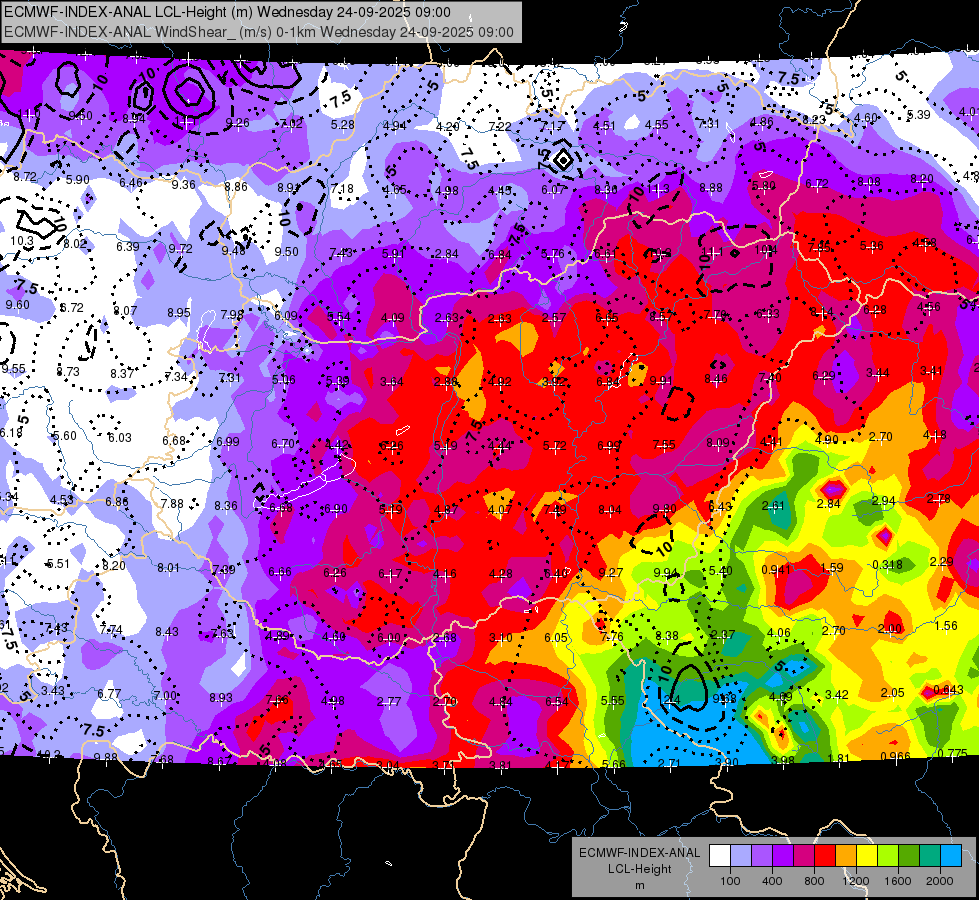Click the 0.941 data point value
The image size is (979, 900).
776,570
